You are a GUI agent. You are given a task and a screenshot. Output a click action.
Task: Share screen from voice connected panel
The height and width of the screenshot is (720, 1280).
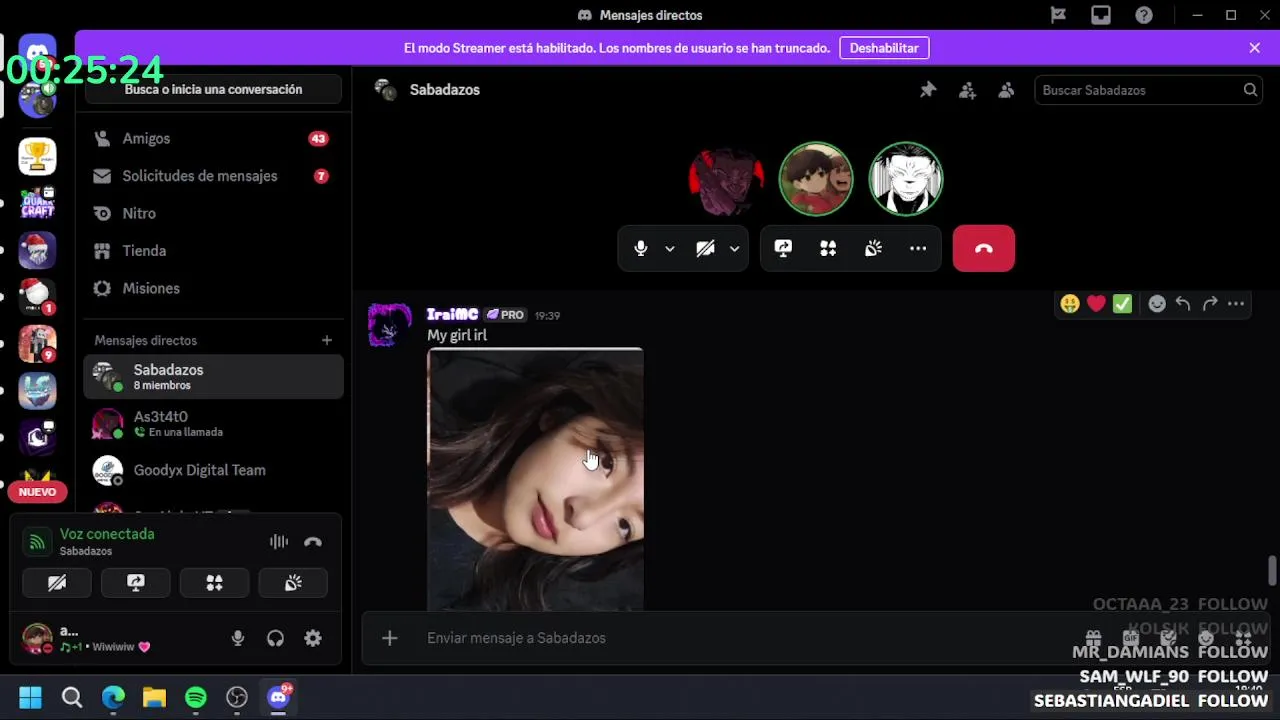136,583
